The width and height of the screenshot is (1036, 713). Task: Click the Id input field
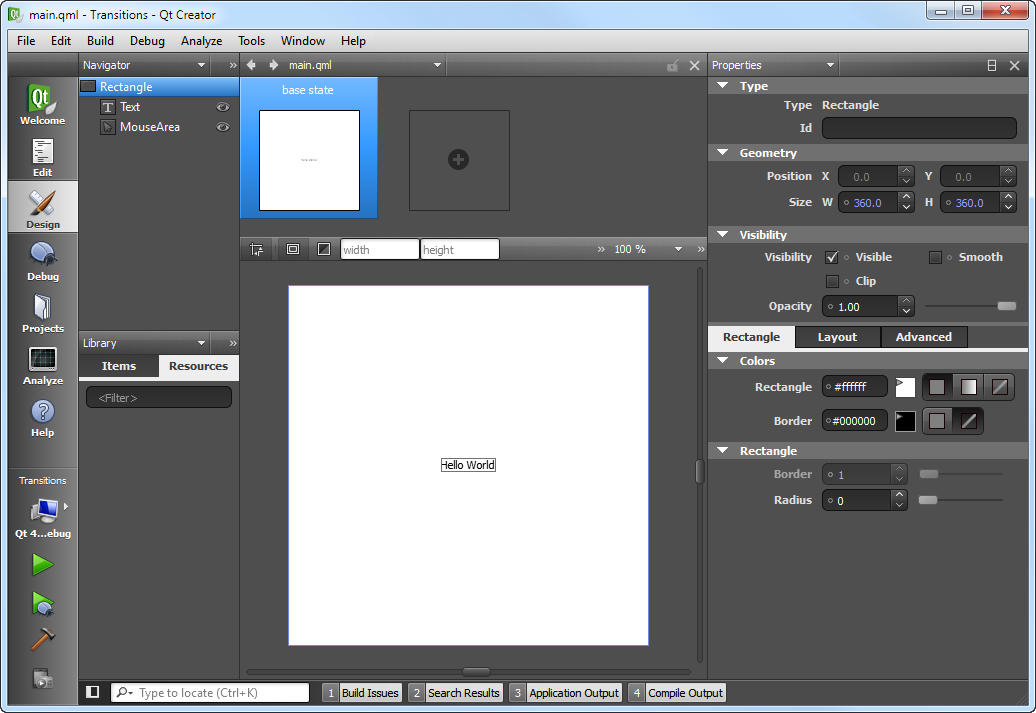(919, 128)
